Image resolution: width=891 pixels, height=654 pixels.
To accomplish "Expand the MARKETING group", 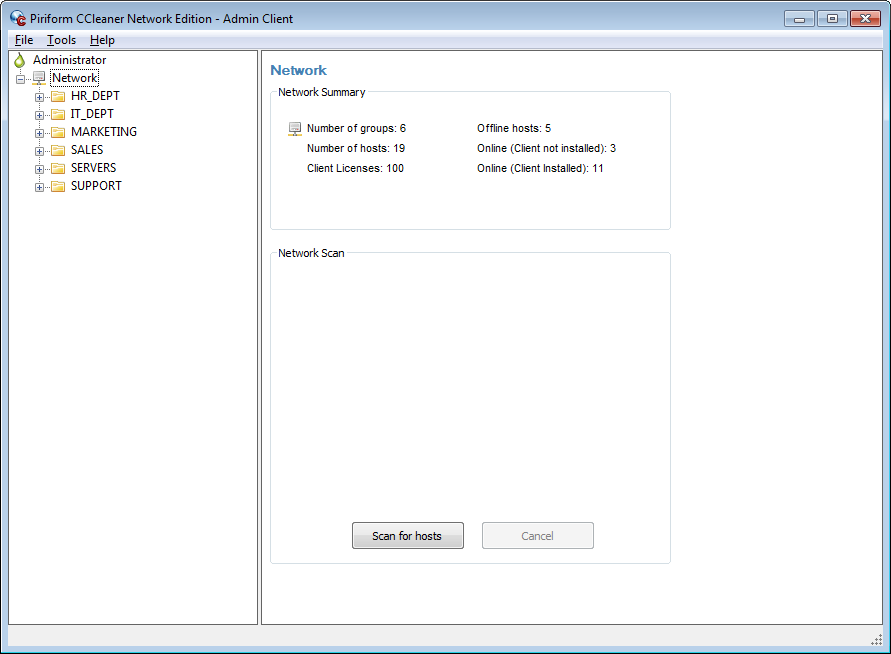I will 39,134.
